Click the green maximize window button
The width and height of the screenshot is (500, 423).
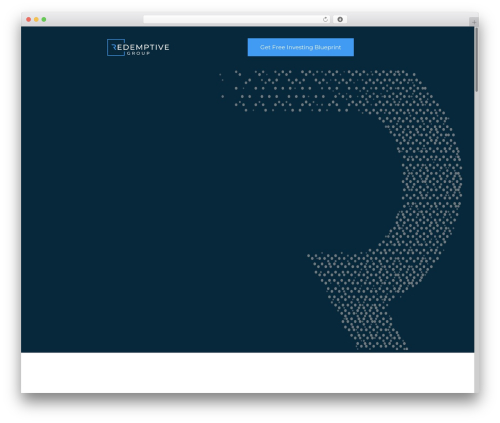coord(44,19)
